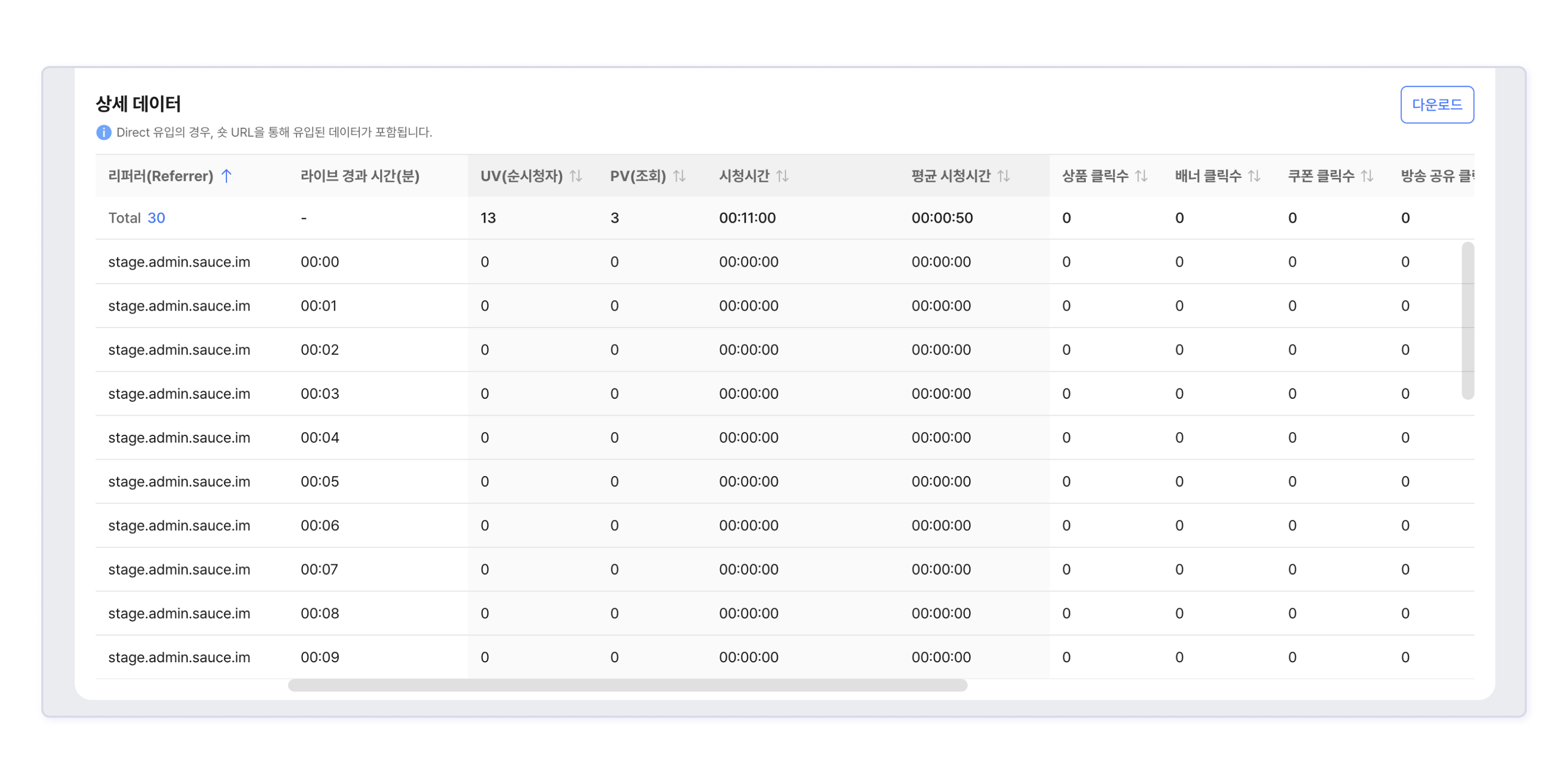Image resolution: width=1568 pixels, height=784 pixels.
Task: Click the blue info icon near Direct note
Action: (104, 132)
